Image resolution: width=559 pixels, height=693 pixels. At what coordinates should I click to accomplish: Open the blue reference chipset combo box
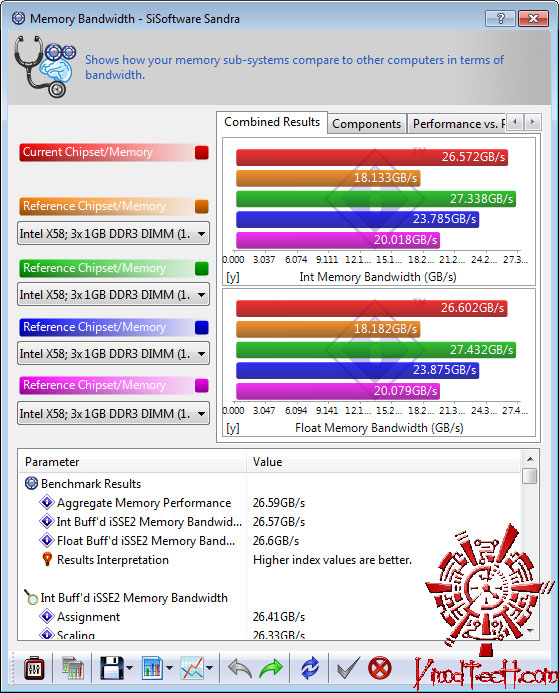113,353
